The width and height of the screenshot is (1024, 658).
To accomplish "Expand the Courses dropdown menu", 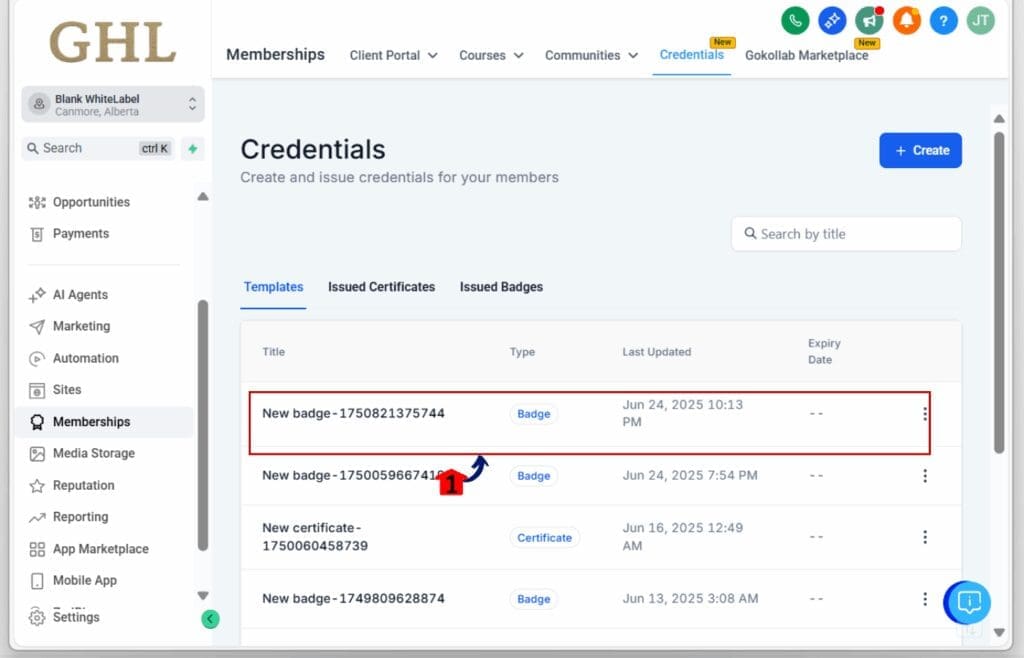I will coord(491,55).
